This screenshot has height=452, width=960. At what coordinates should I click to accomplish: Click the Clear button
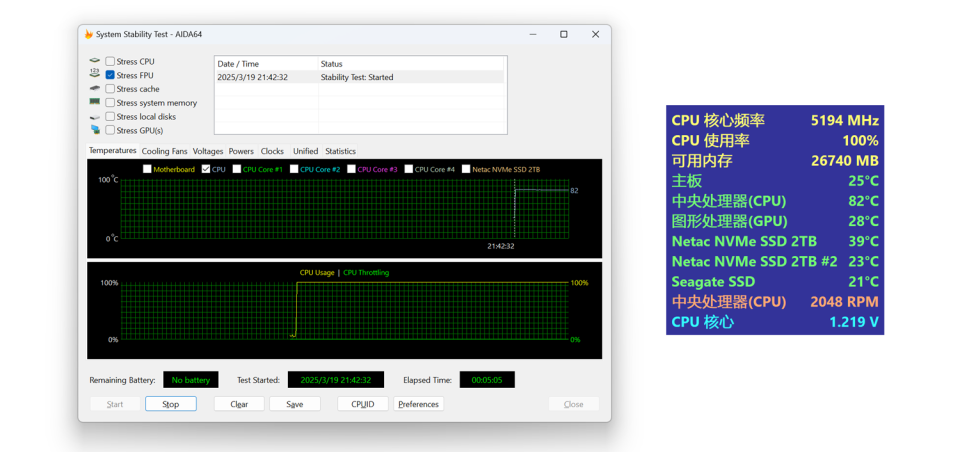[239, 404]
